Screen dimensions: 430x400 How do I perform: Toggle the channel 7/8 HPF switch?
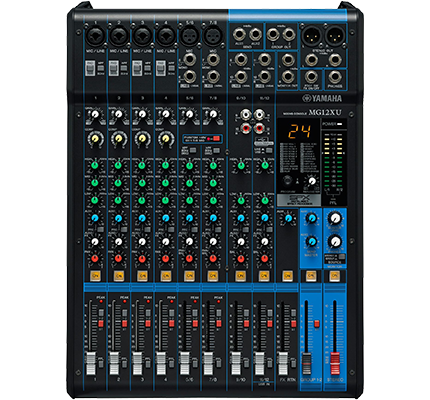click(217, 151)
